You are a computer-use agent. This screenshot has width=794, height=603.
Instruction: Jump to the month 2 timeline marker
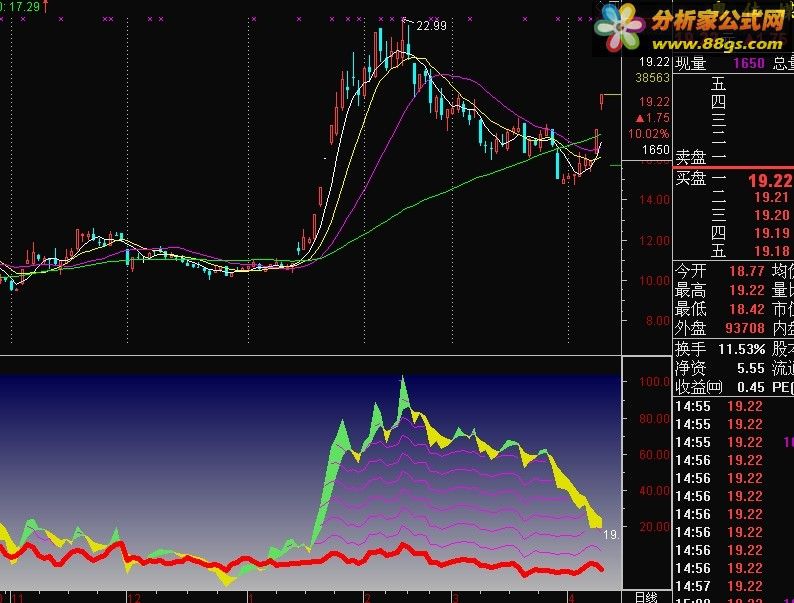click(367, 598)
